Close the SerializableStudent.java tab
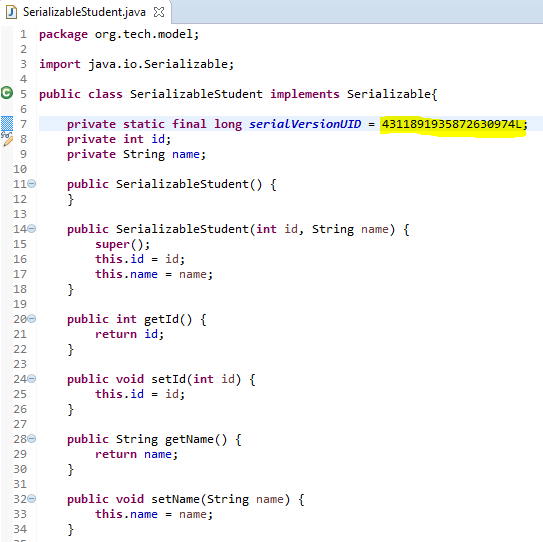 (159, 12)
